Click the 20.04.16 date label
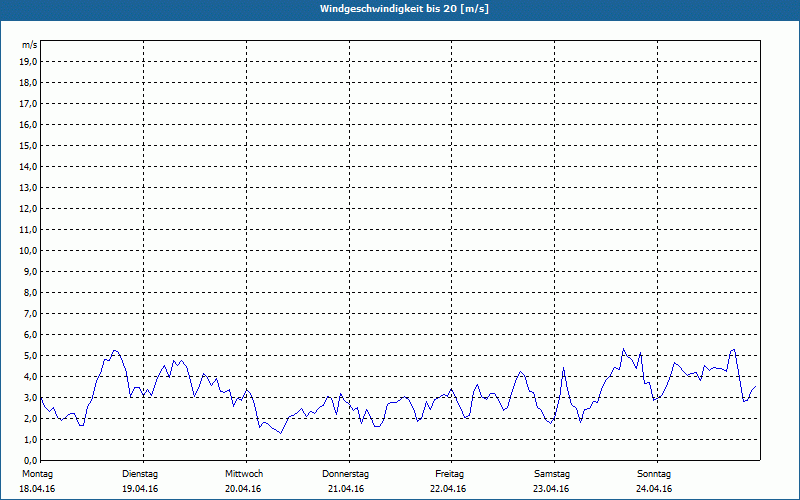 coord(243,489)
